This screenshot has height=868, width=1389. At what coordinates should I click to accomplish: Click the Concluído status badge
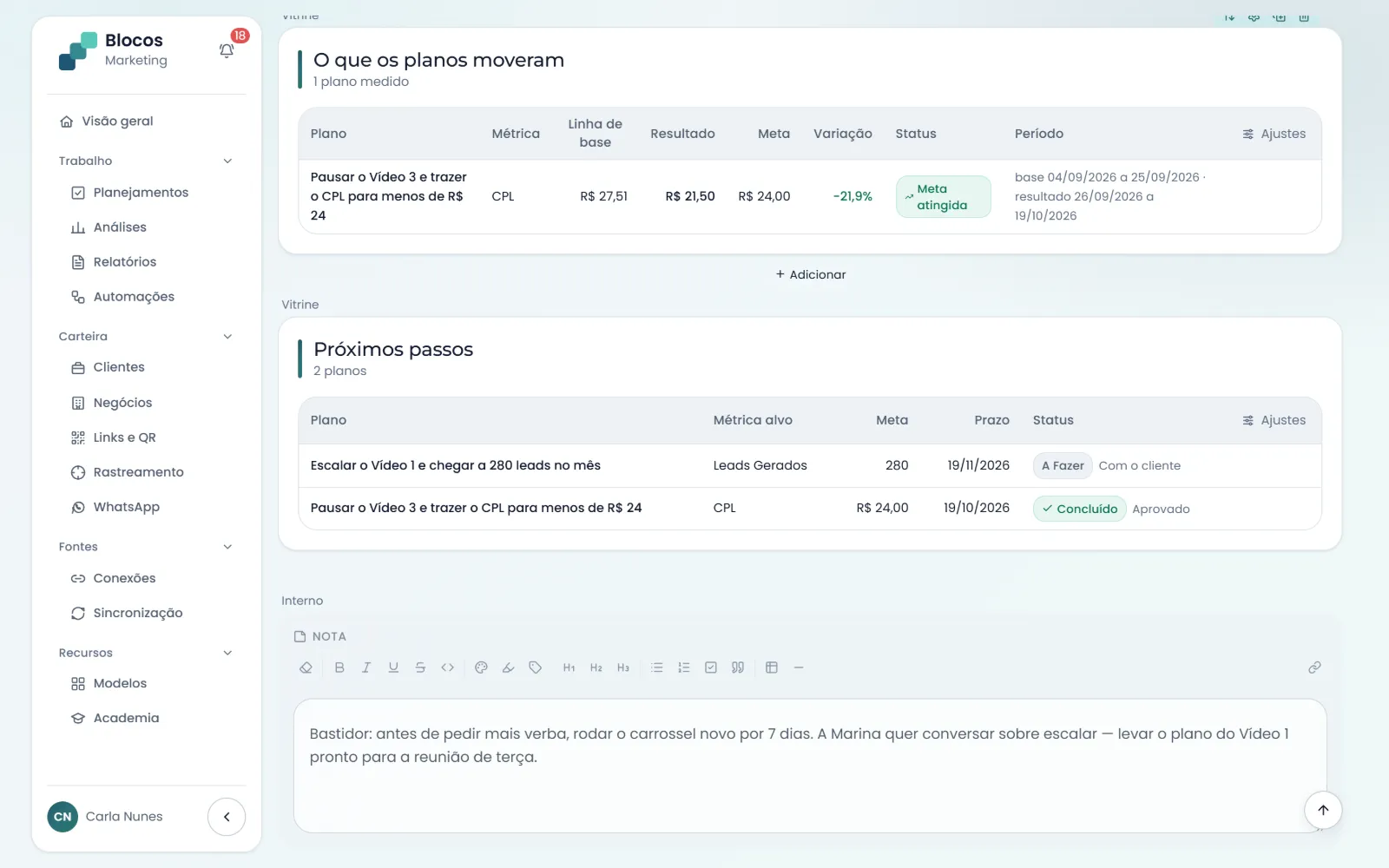(x=1079, y=509)
